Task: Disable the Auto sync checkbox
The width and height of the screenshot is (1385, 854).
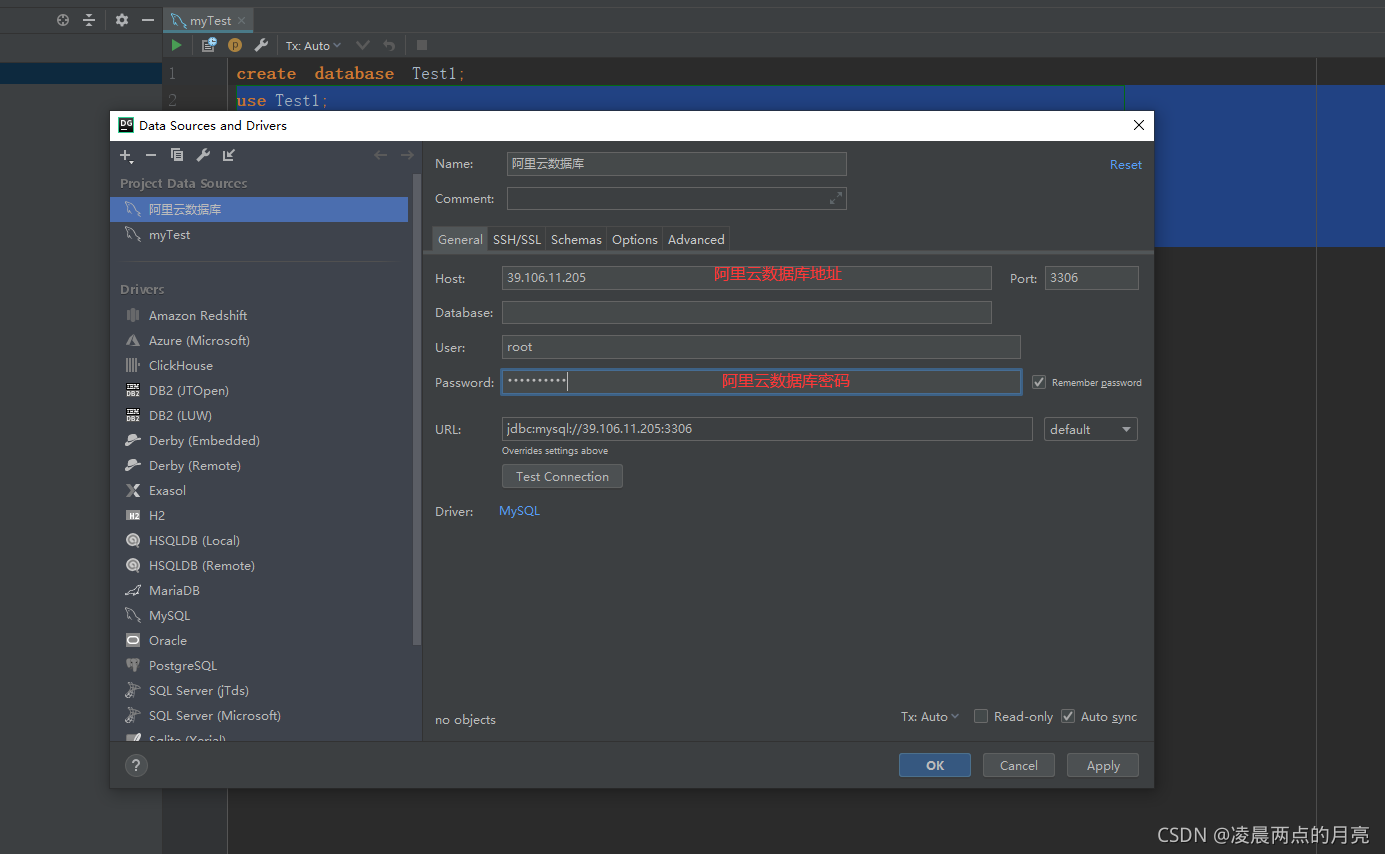Action: [1068, 716]
